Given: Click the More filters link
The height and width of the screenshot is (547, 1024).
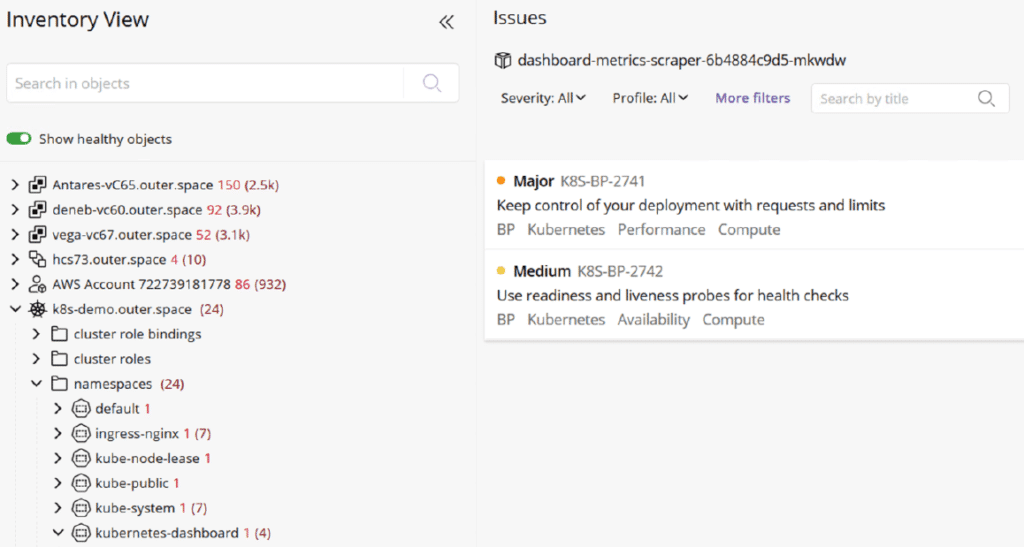Looking at the screenshot, I should (752, 98).
